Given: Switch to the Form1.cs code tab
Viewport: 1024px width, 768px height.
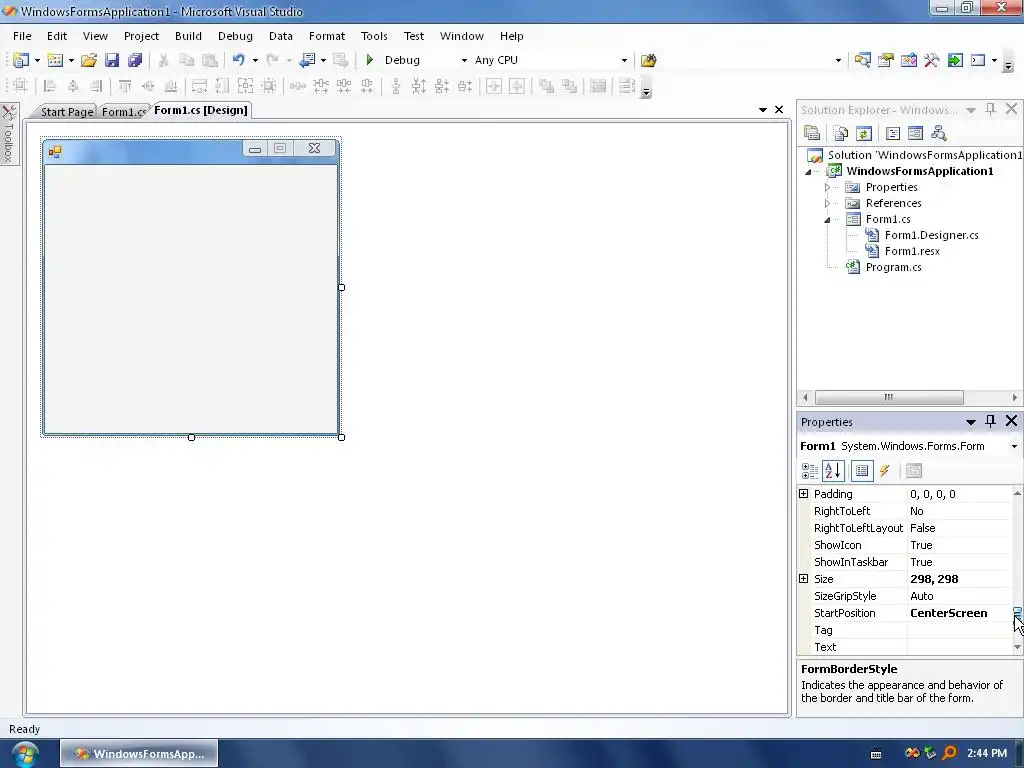Looking at the screenshot, I should coord(123,112).
